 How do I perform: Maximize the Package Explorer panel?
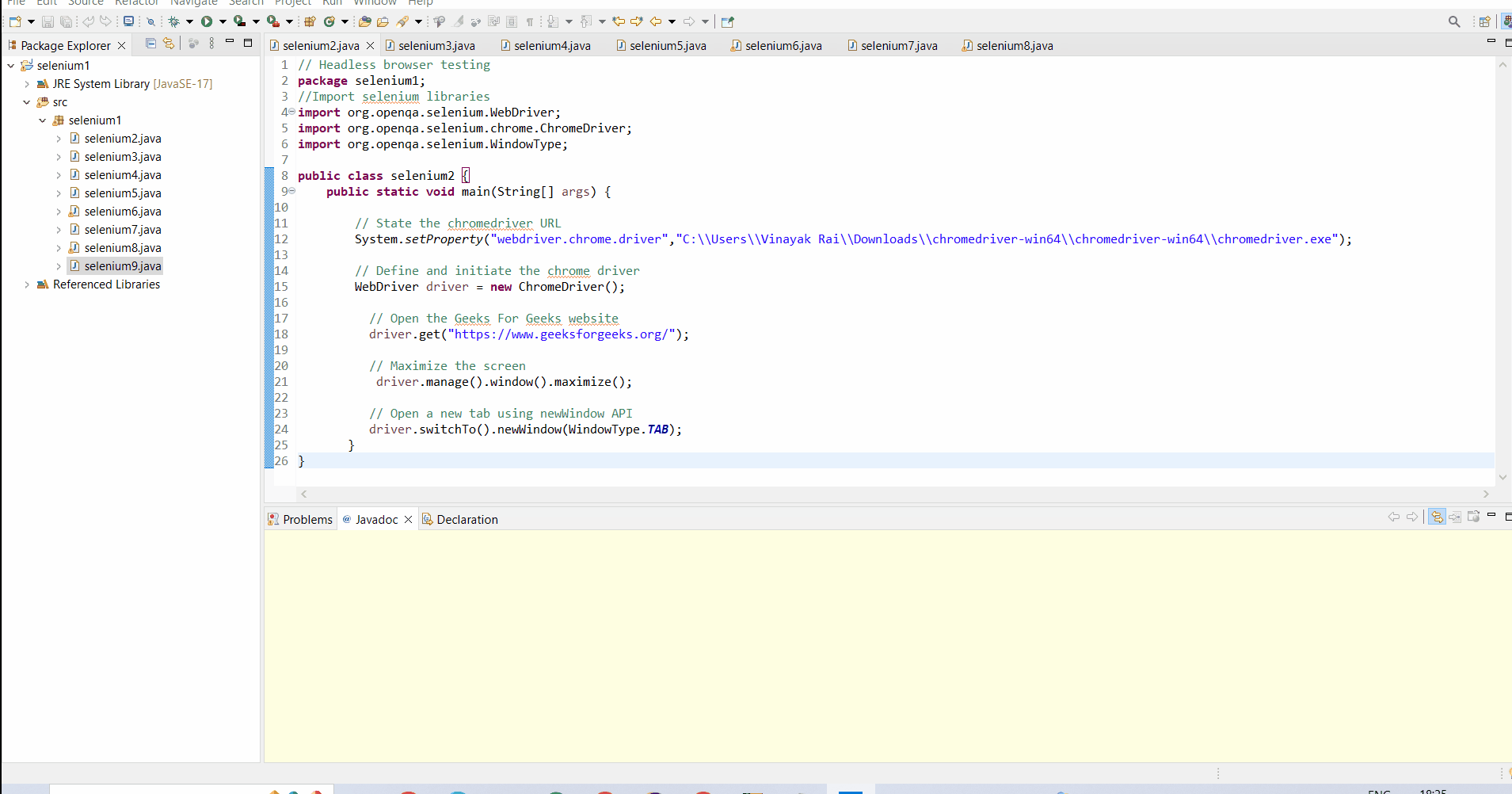point(248,43)
